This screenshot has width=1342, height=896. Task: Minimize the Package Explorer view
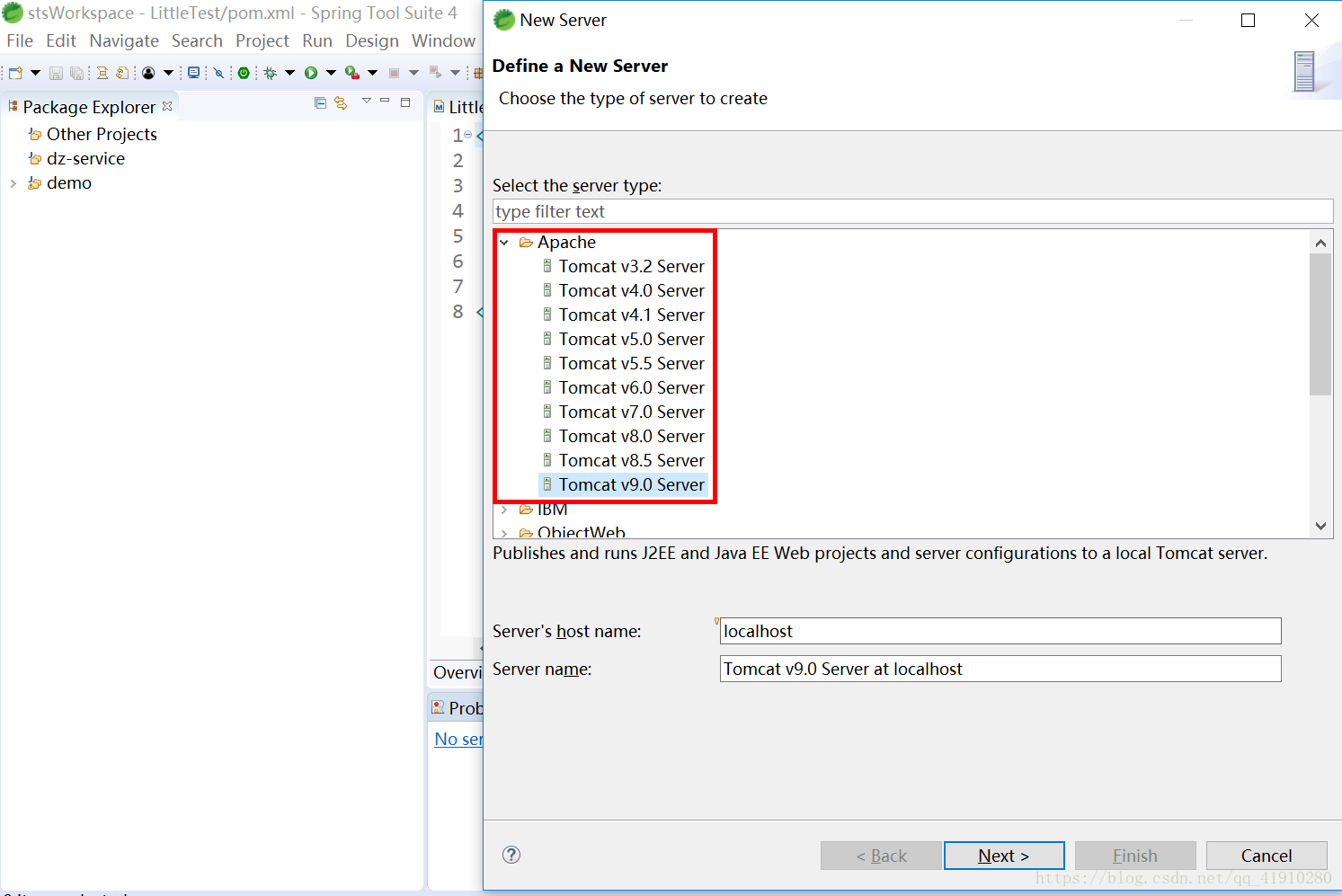pyautogui.click(x=385, y=101)
